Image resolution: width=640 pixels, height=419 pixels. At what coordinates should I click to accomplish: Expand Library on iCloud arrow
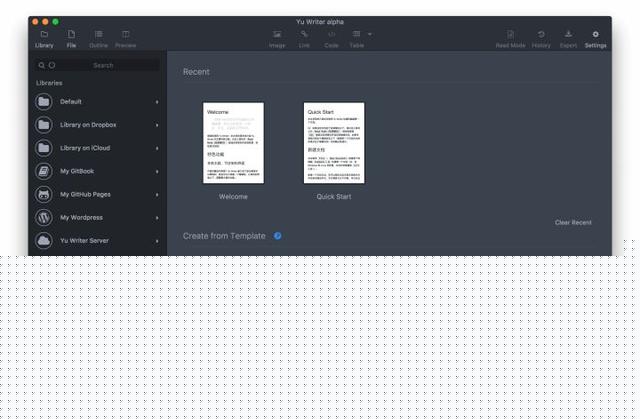coord(157,149)
